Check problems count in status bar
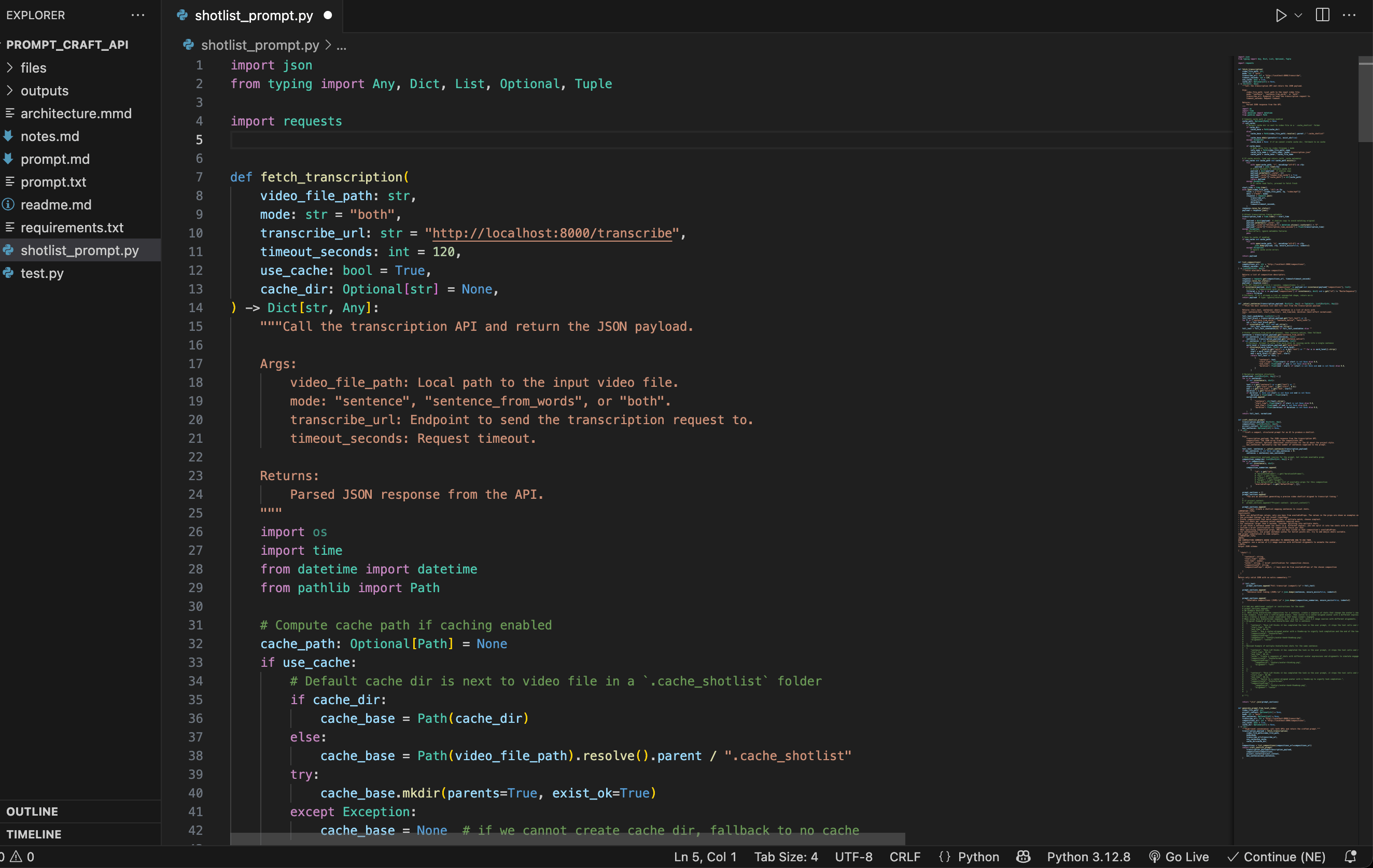1373x868 pixels. click(x=17, y=856)
